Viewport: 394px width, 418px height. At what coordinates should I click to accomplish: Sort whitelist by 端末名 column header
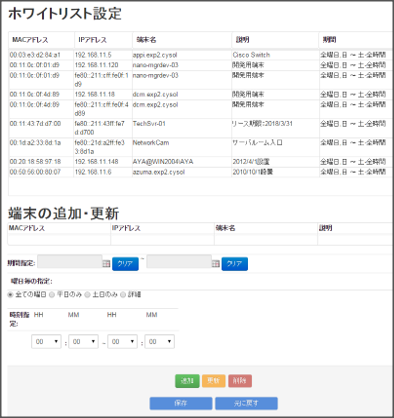tap(182, 40)
